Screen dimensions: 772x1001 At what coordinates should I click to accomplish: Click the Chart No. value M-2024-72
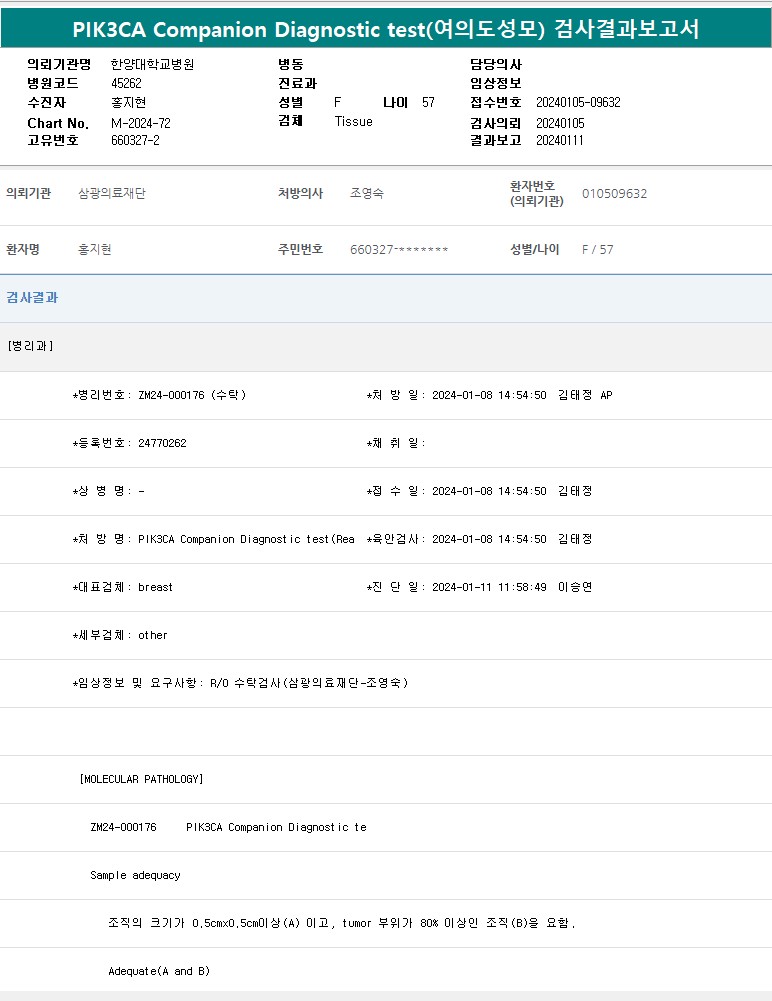[x=141, y=122]
